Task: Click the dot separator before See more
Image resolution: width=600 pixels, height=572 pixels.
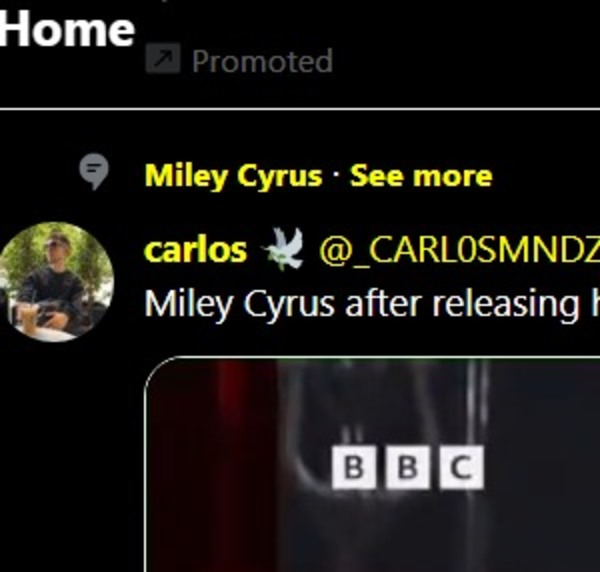Action: (x=336, y=176)
